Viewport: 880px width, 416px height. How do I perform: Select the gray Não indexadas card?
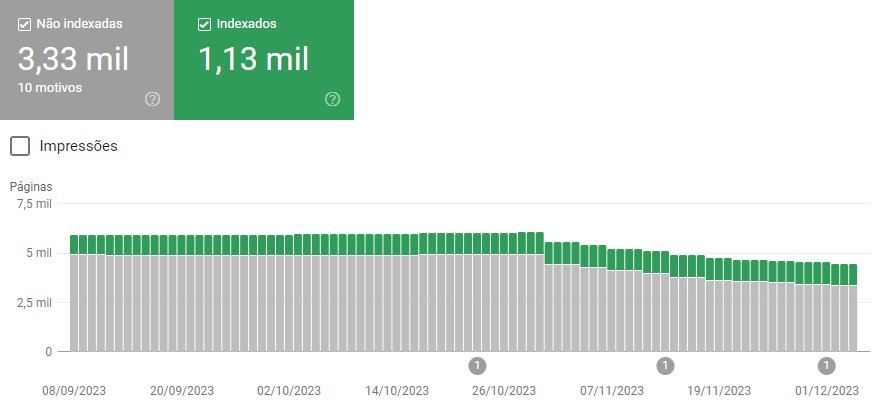[86, 60]
